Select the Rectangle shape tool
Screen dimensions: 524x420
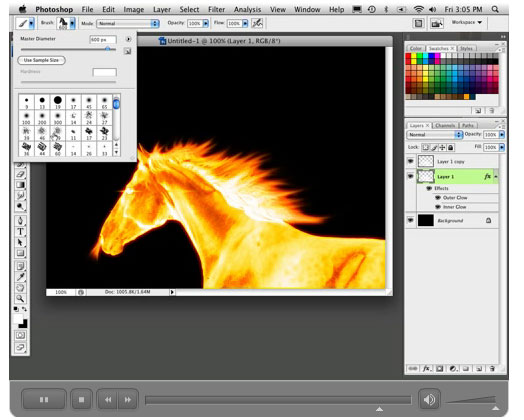(x=20, y=253)
